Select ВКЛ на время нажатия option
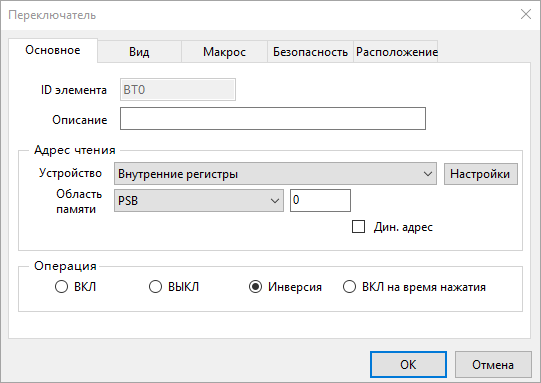This screenshot has width=541, height=383. pos(349,287)
